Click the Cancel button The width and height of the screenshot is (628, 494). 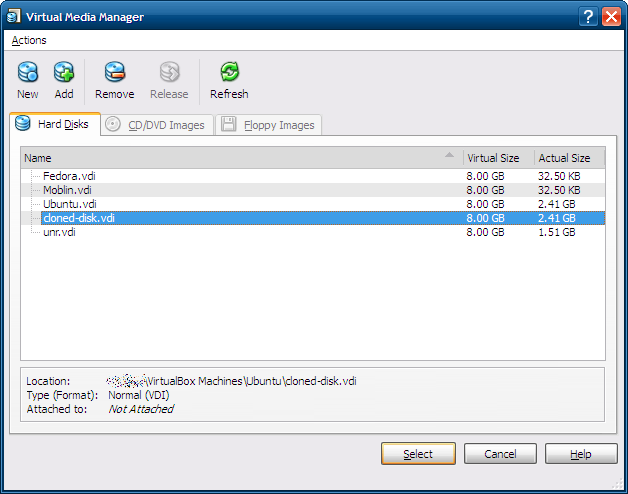point(500,454)
